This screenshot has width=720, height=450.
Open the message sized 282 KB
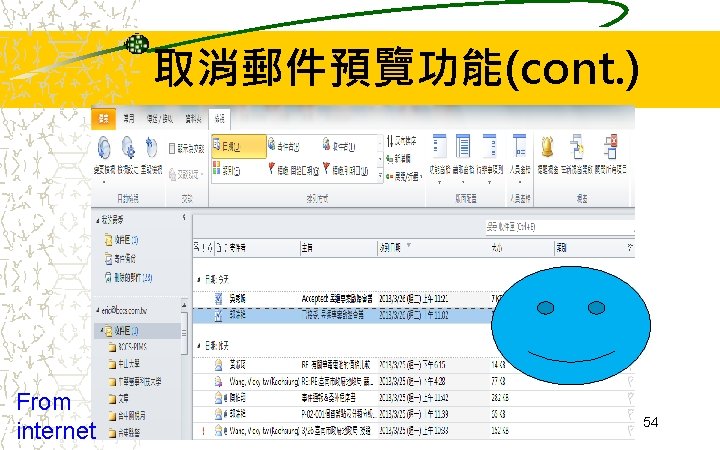click(413, 398)
